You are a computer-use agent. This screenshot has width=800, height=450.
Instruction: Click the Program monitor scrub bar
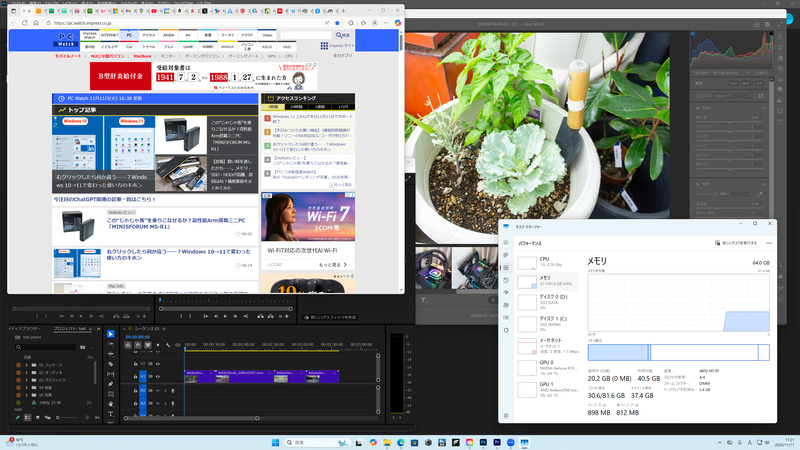click(226, 309)
